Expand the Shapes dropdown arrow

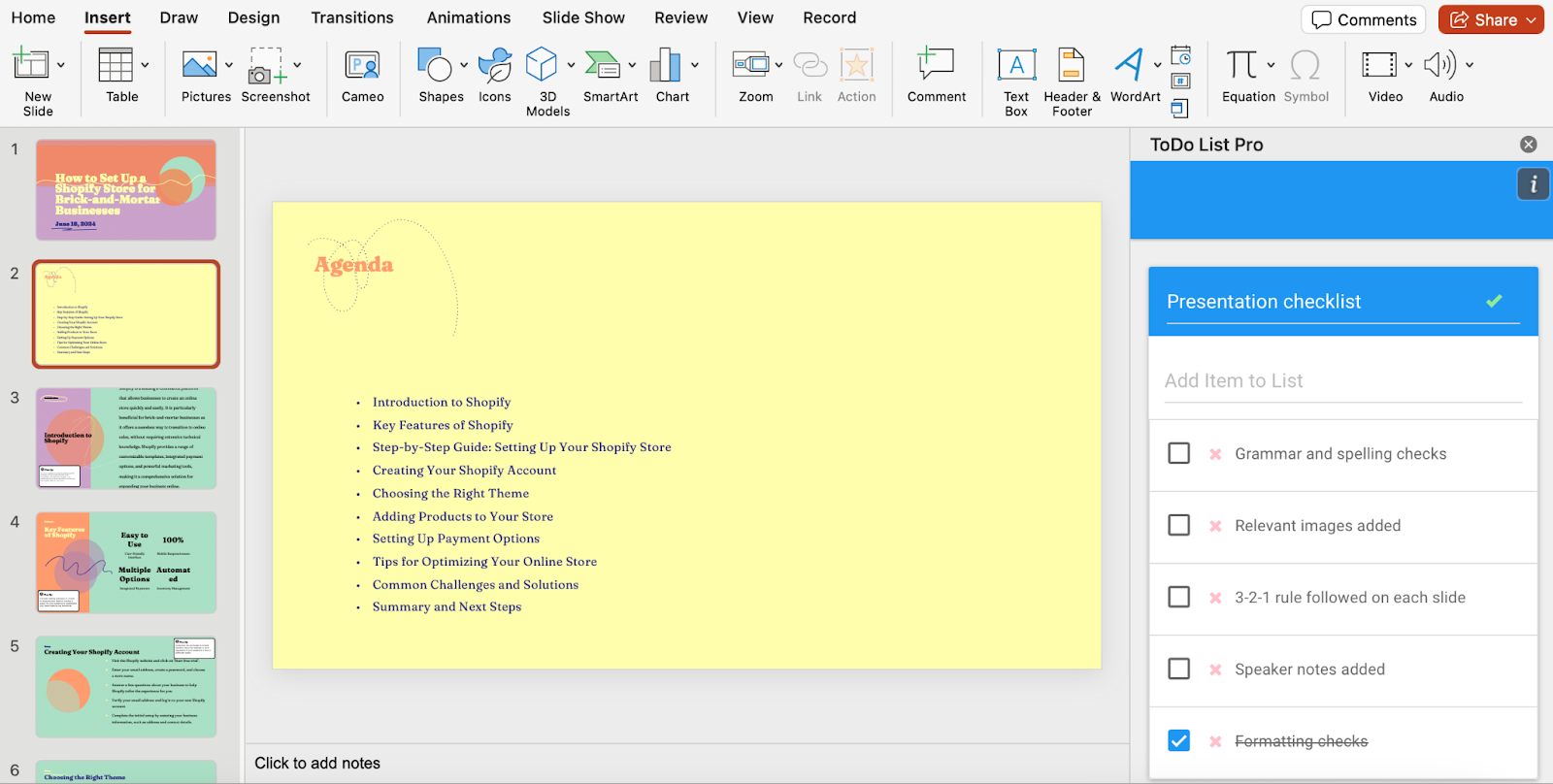pos(464,65)
